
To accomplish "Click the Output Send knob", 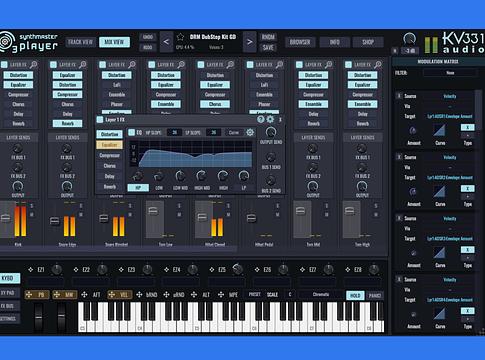I will [x=271, y=132].
